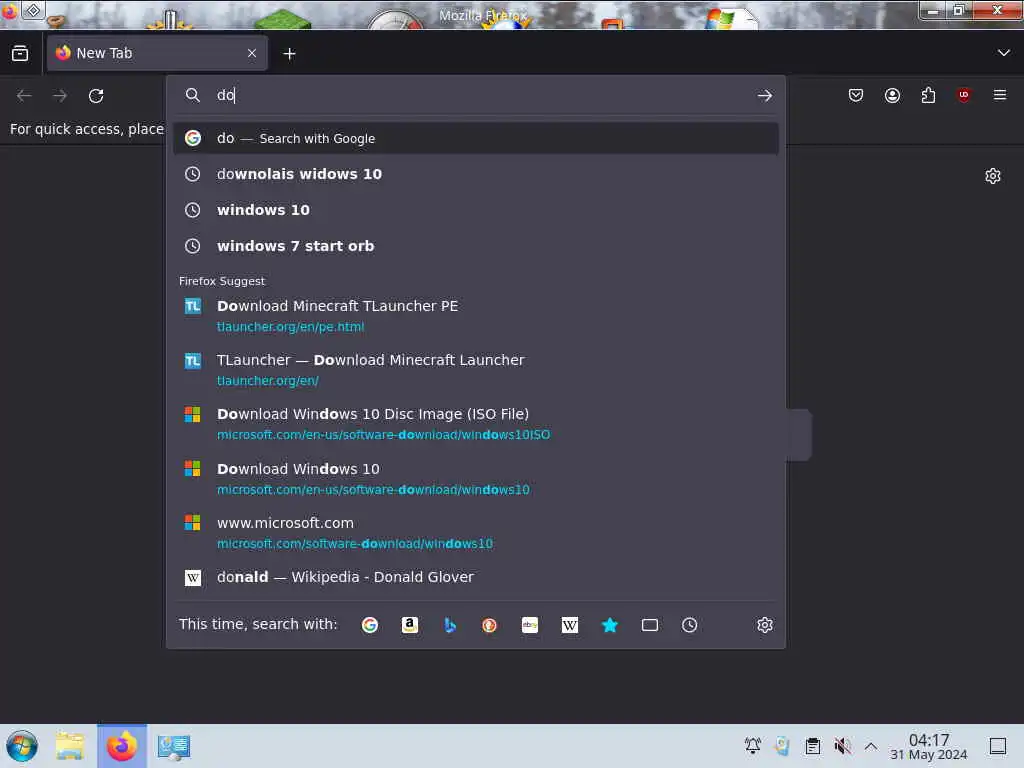Open system settings taskbar icon
The width and height of the screenshot is (1024, 768).
(x=174, y=746)
